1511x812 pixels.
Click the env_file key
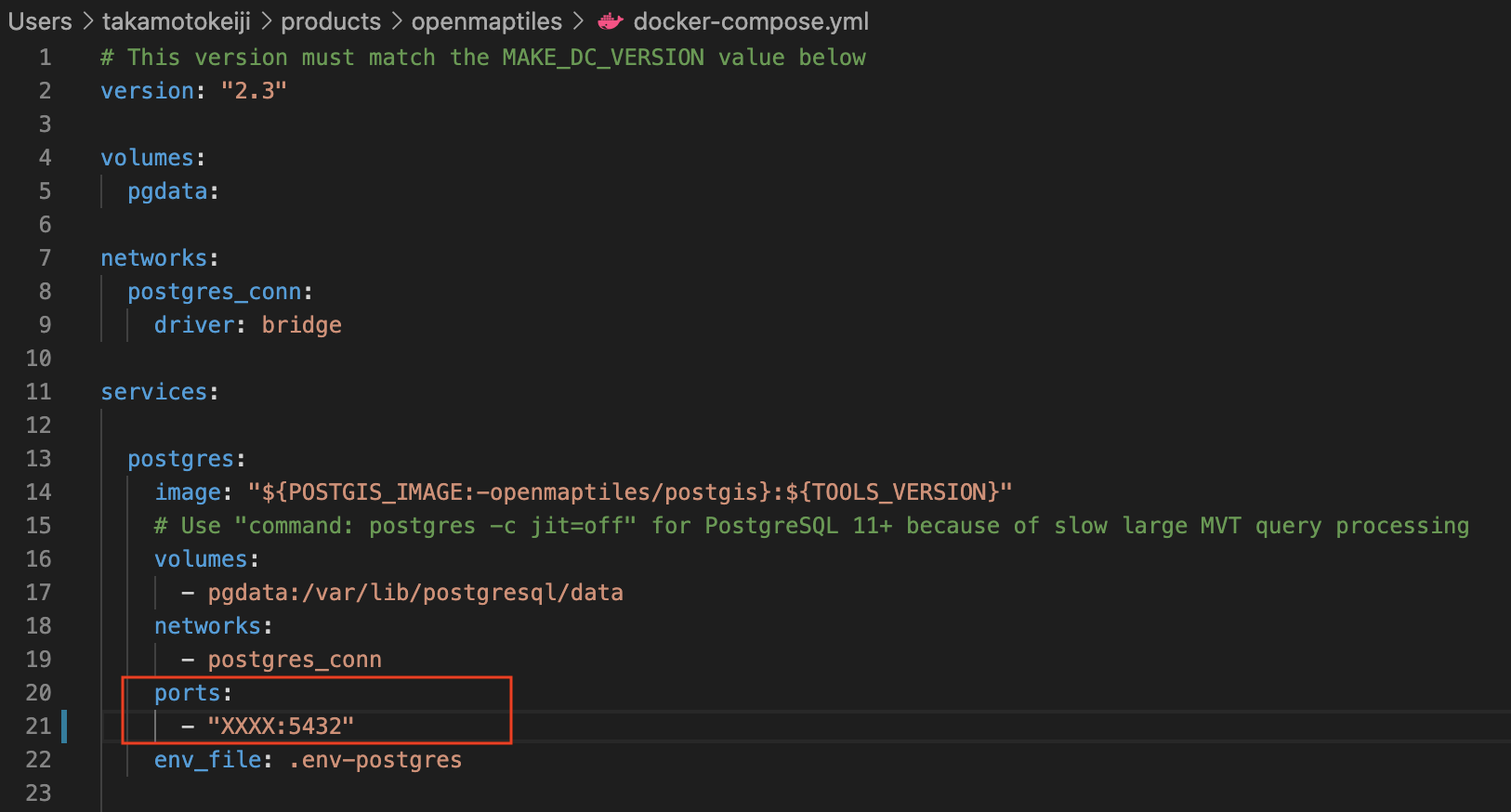207,760
